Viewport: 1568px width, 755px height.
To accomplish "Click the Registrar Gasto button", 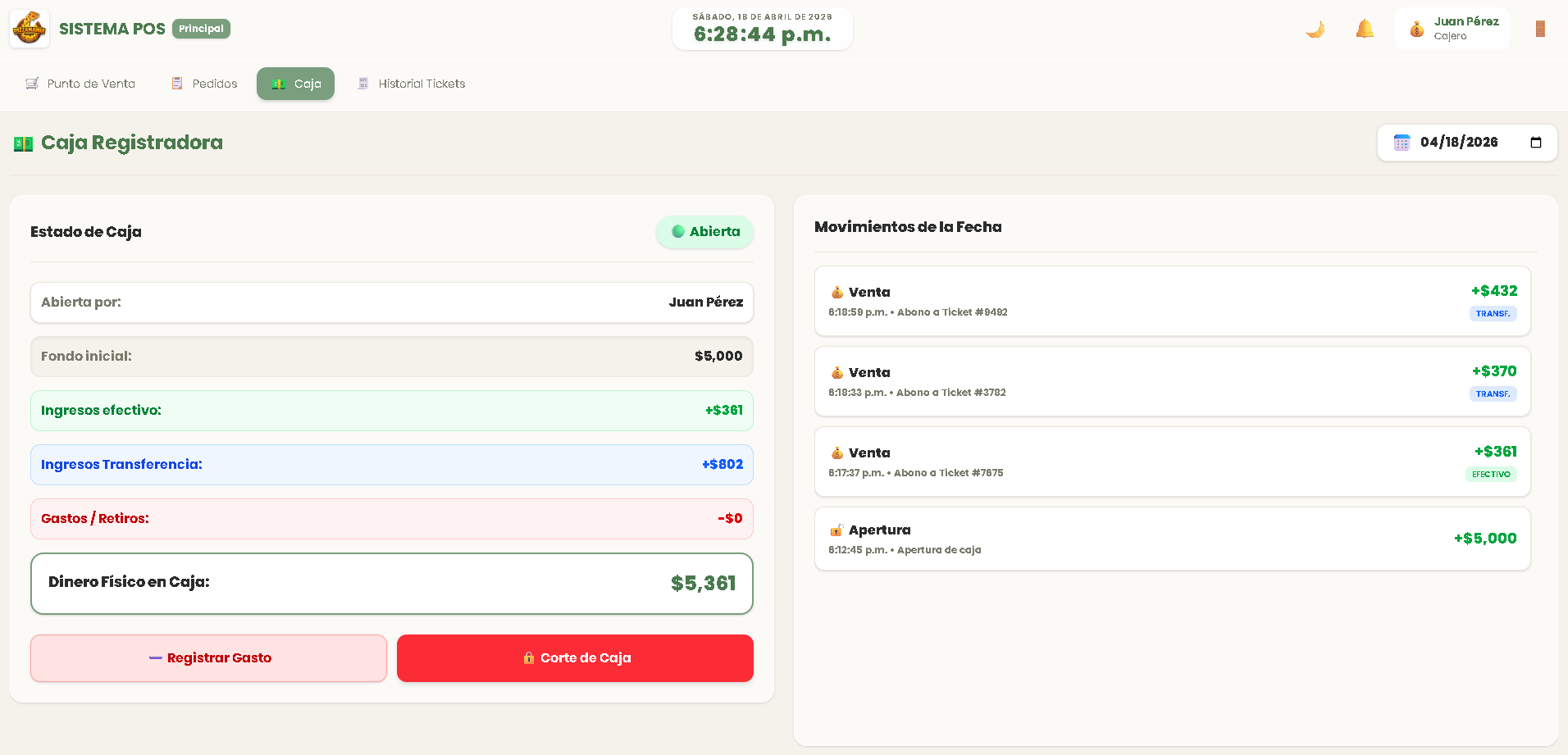I will tap(209, 658).
